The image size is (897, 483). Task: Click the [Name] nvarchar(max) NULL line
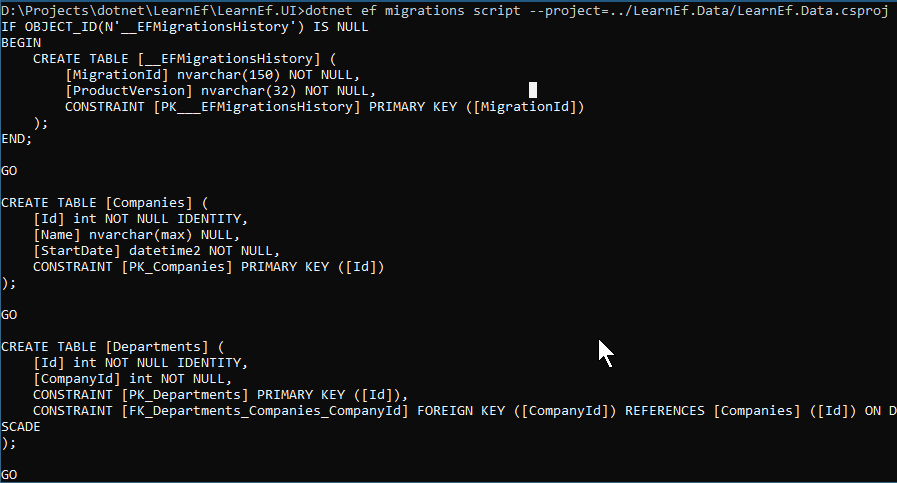click(x=136, y=235)
